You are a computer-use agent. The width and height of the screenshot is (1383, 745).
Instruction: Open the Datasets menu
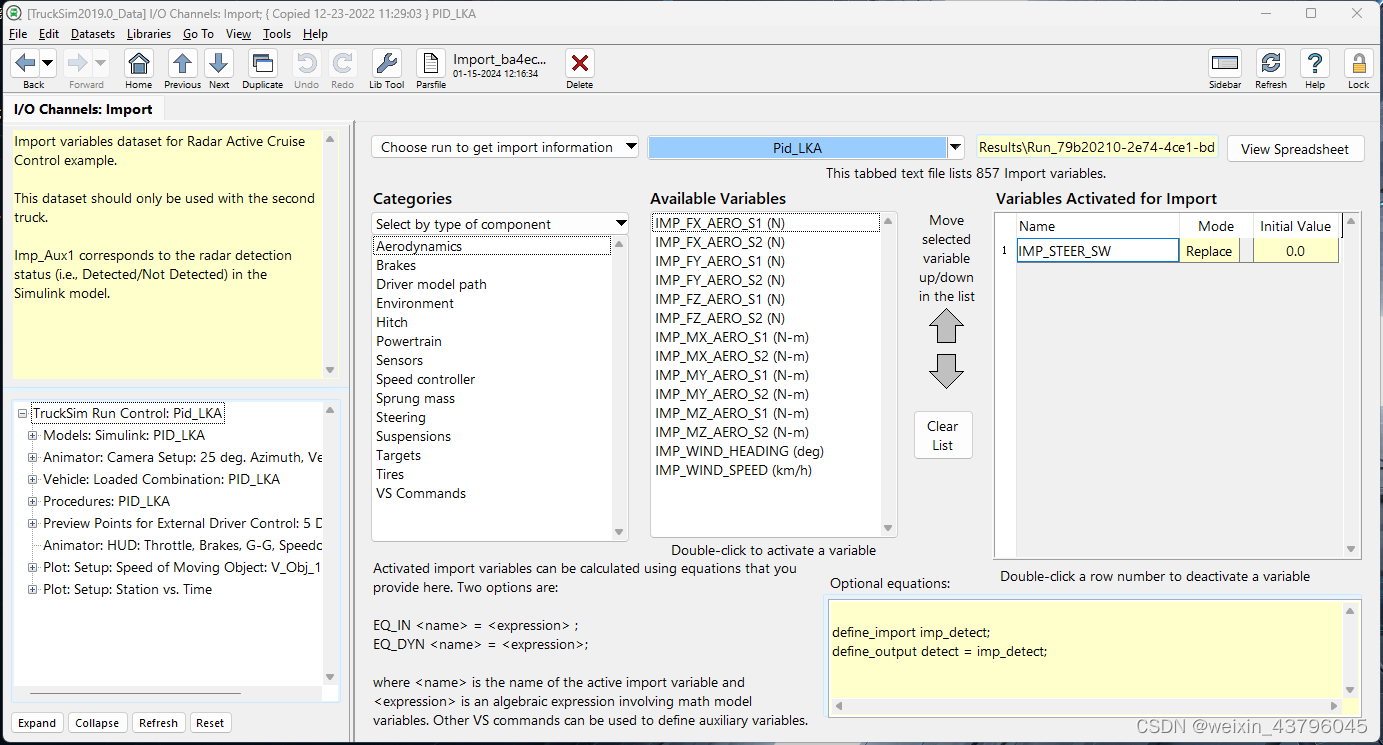(x=93, y=34)
